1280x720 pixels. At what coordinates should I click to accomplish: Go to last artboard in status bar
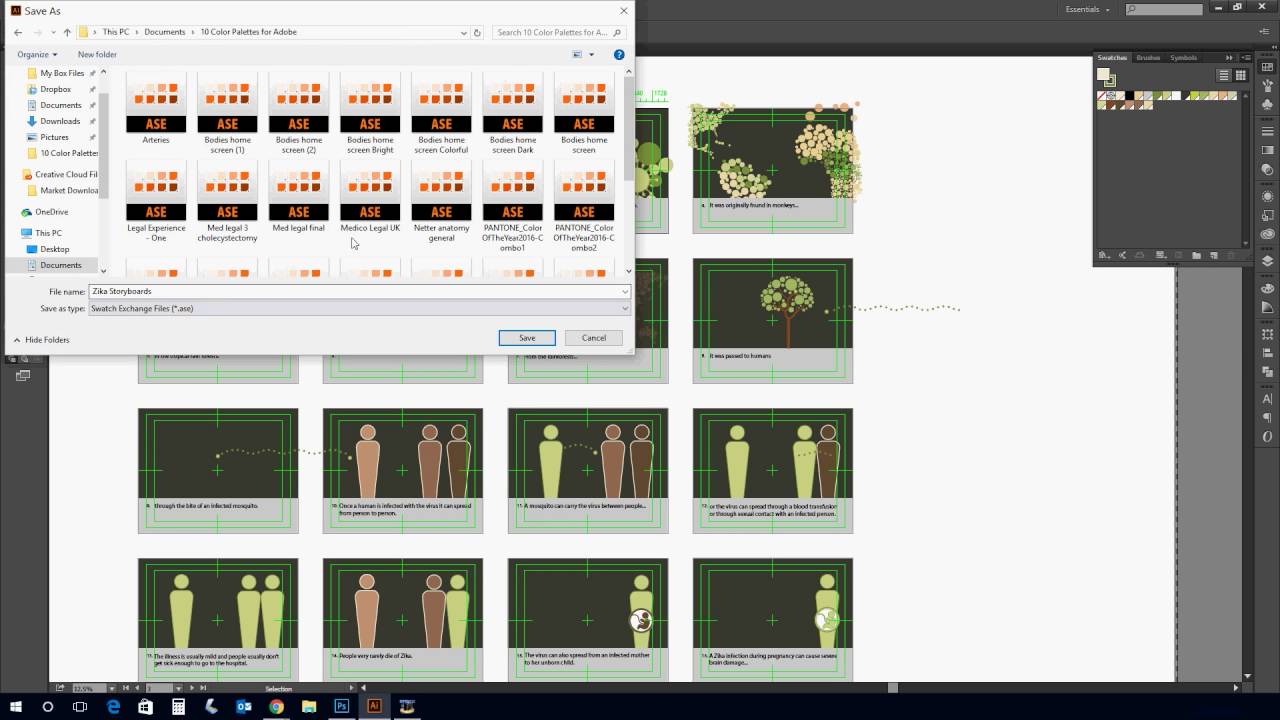(203, 688)
